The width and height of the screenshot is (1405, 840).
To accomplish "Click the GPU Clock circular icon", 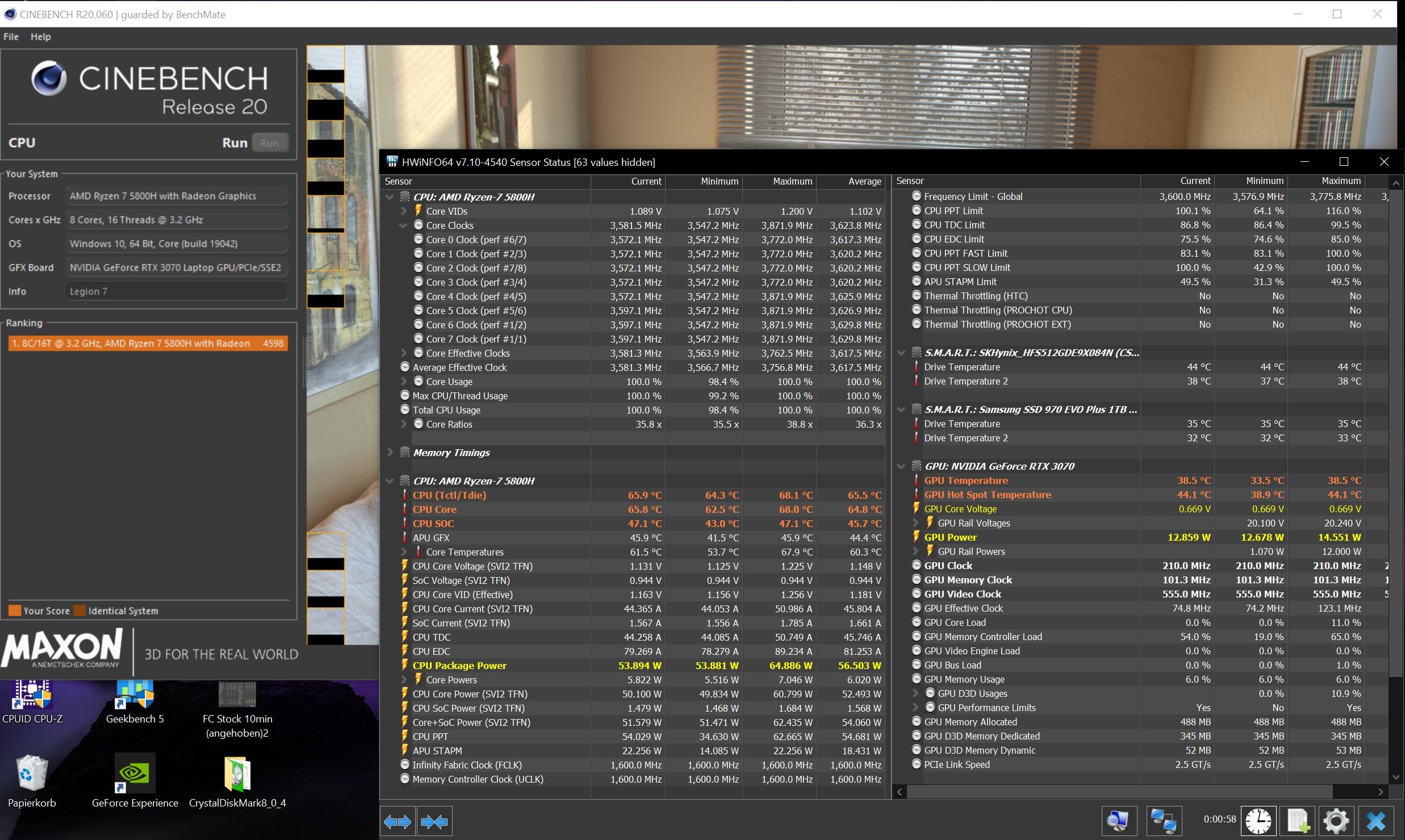I will [x=916, y=565].
